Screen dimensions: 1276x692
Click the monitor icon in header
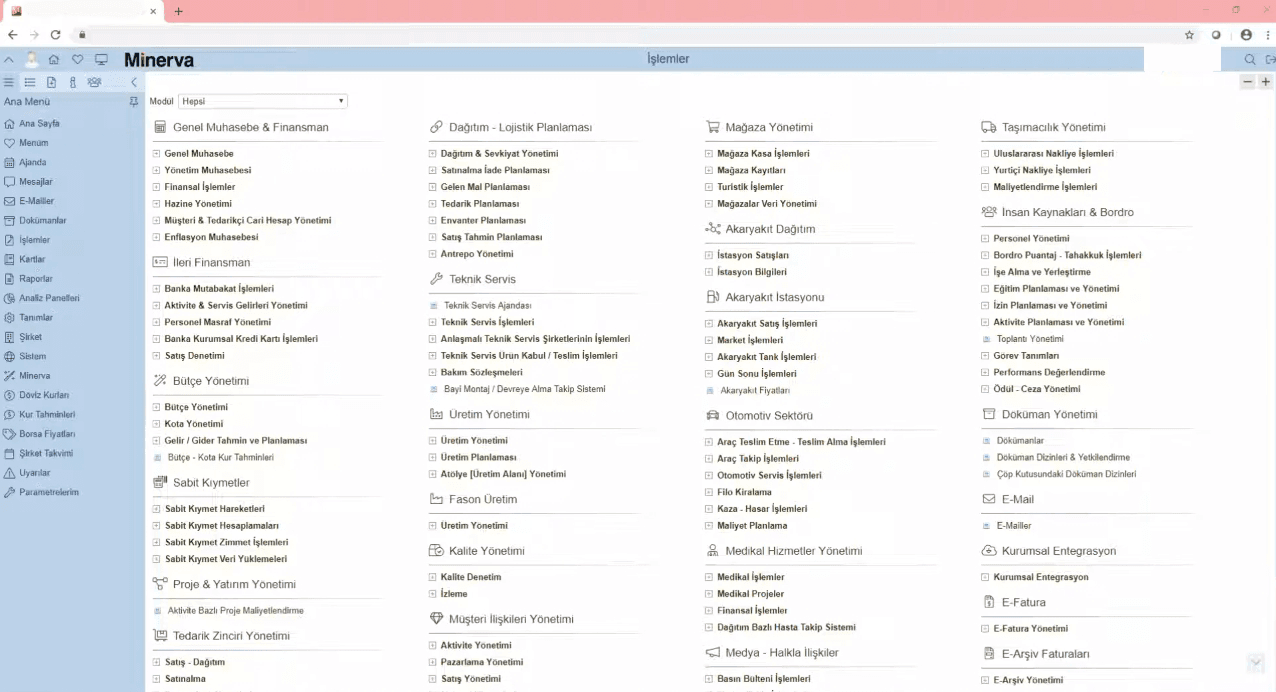101,60
